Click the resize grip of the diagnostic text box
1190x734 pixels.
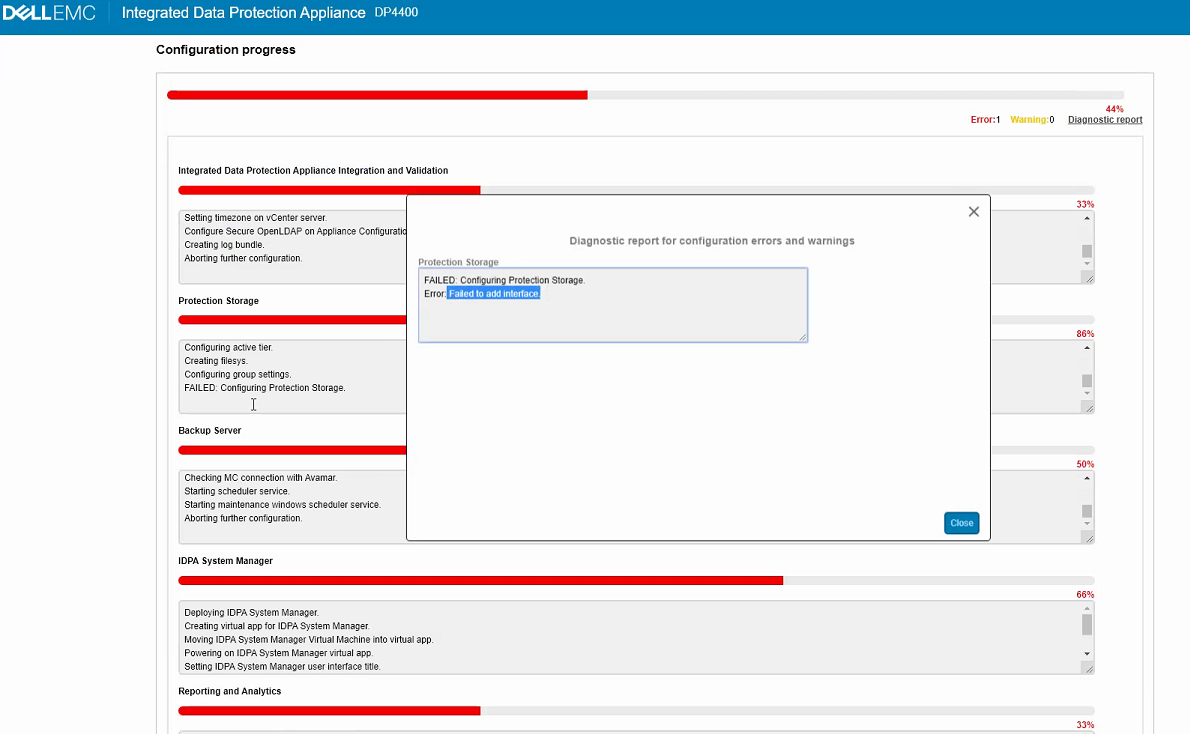[802, 337]
